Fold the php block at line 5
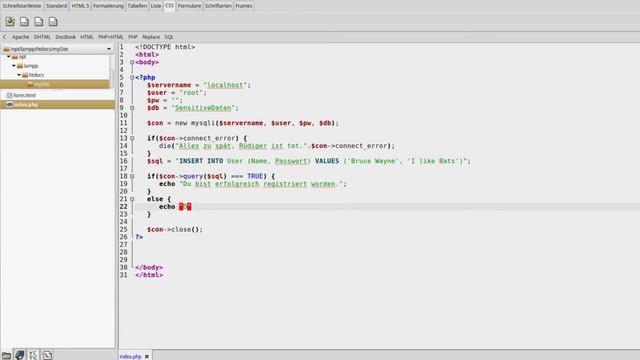Viewport: 640px width, 360px height. (x=132, y=78)
